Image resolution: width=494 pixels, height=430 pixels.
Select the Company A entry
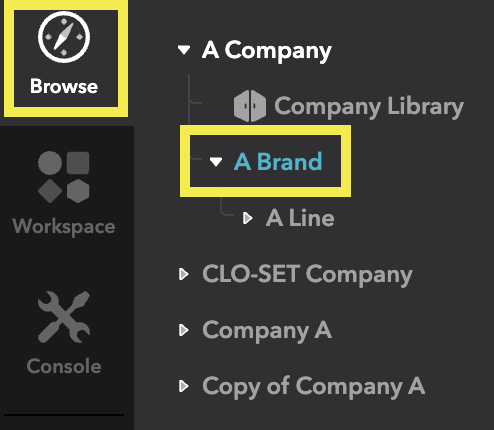[267, 331]
